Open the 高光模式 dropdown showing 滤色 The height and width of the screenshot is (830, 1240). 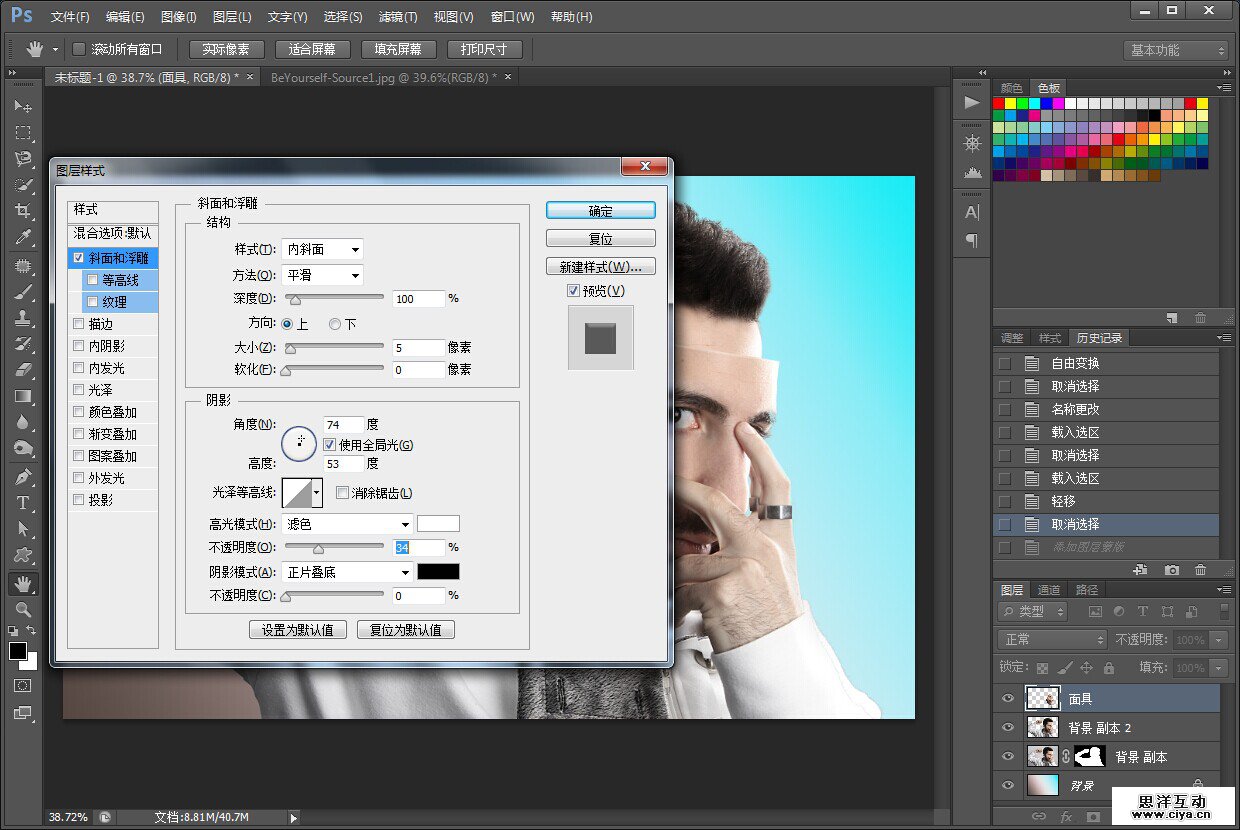pos(348,524)
